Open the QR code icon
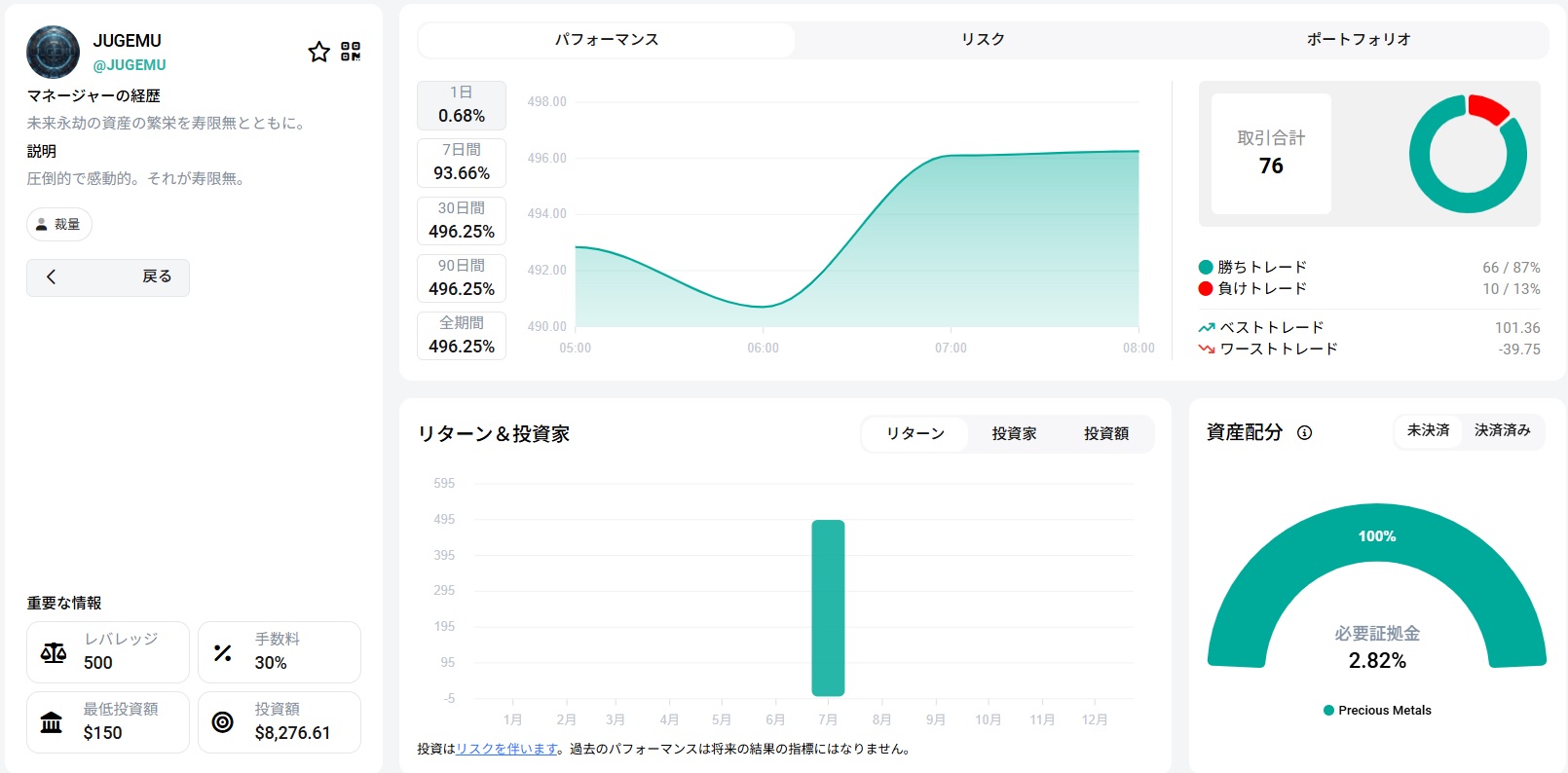This screenshot has width=1568, height=773. click(351, 52)
